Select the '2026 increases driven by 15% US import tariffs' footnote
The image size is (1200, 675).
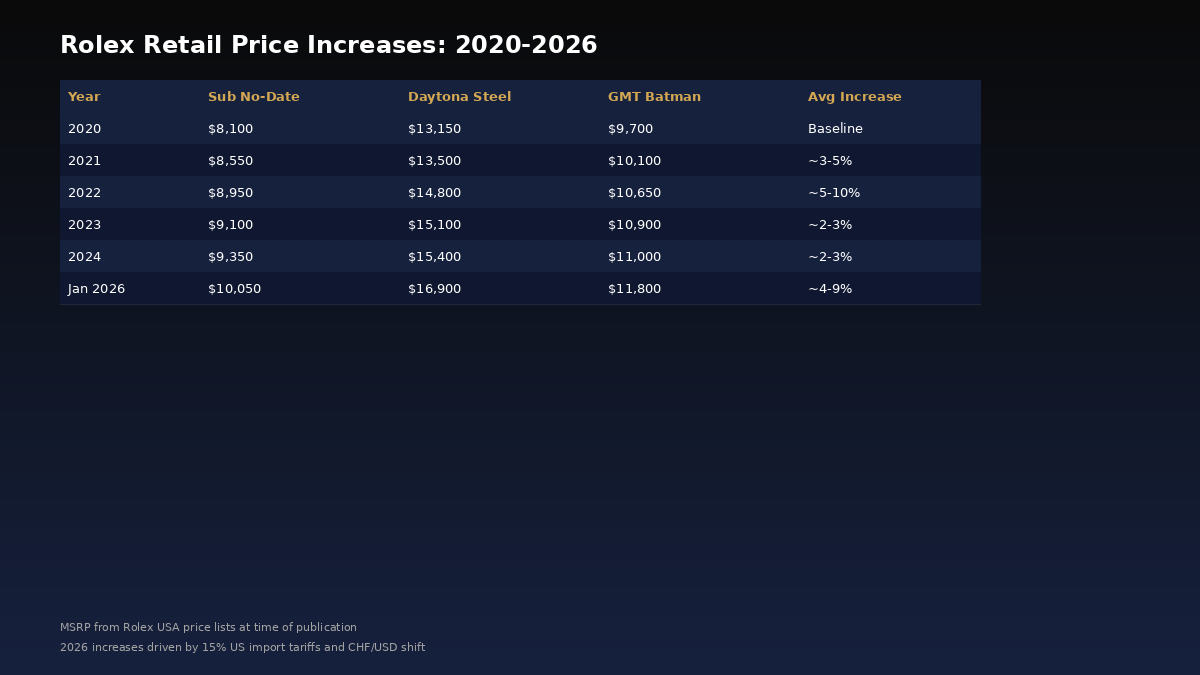pos(242,648)
